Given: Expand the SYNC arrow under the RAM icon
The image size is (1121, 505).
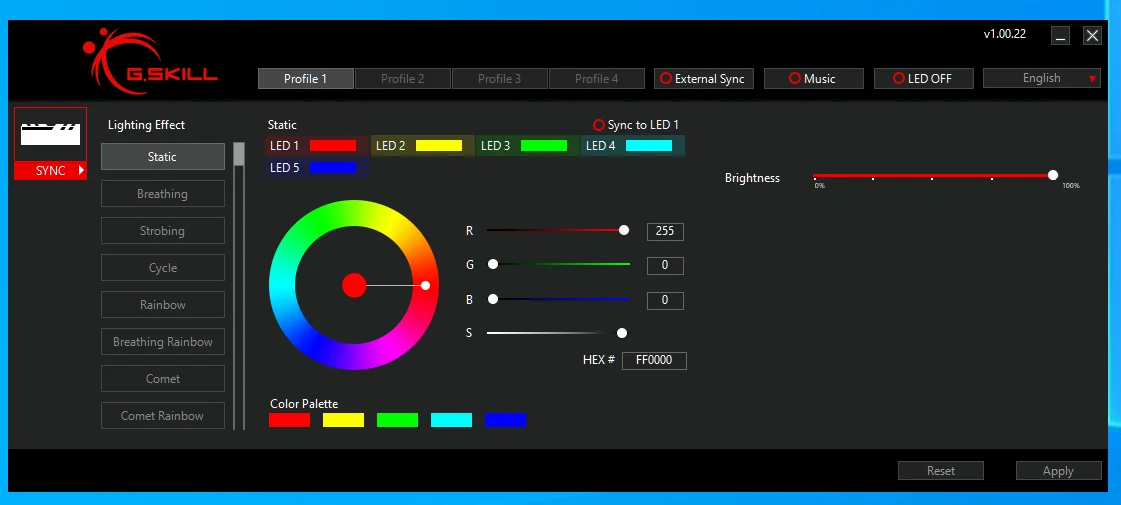Looking at the screenshot, I should pos(82,171).
